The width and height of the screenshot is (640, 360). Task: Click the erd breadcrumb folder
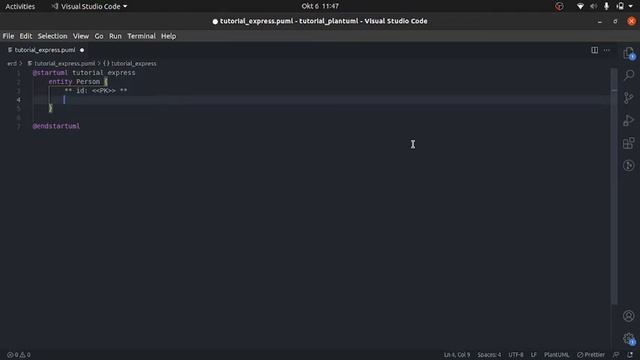[12, 64]
